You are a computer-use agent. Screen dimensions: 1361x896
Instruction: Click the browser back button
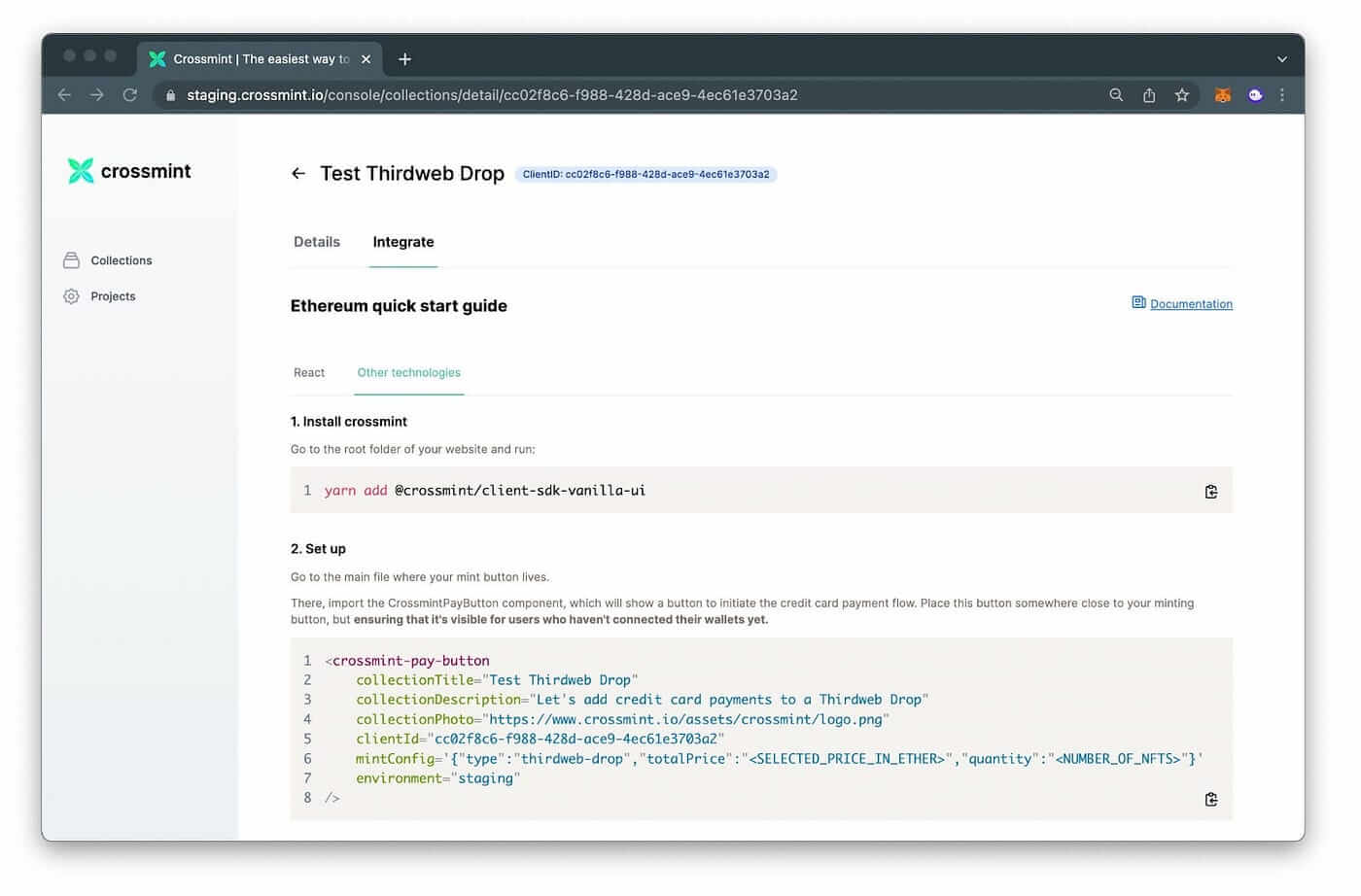[x=64, y=95]
